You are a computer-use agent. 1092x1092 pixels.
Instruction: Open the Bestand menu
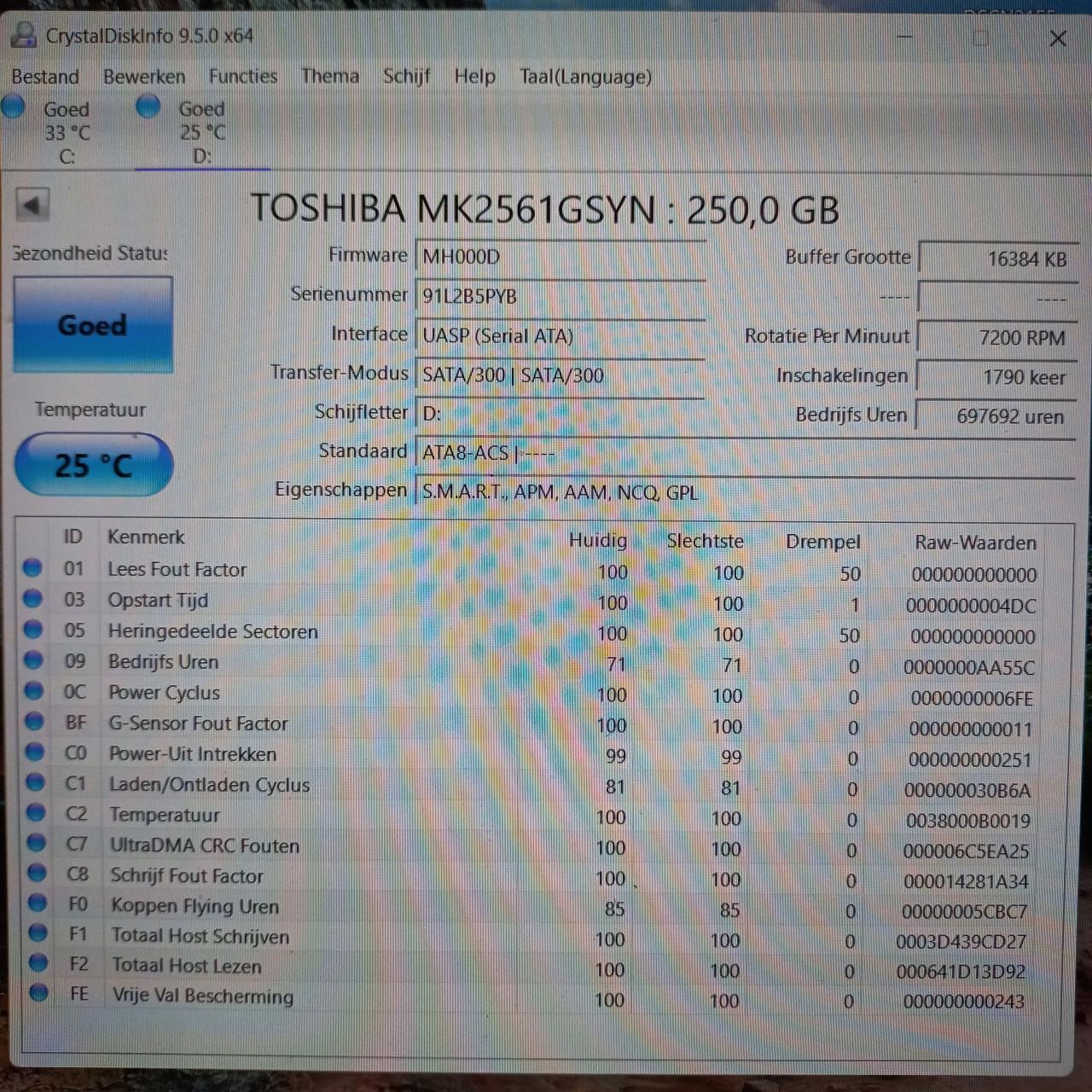click(45, 77)
